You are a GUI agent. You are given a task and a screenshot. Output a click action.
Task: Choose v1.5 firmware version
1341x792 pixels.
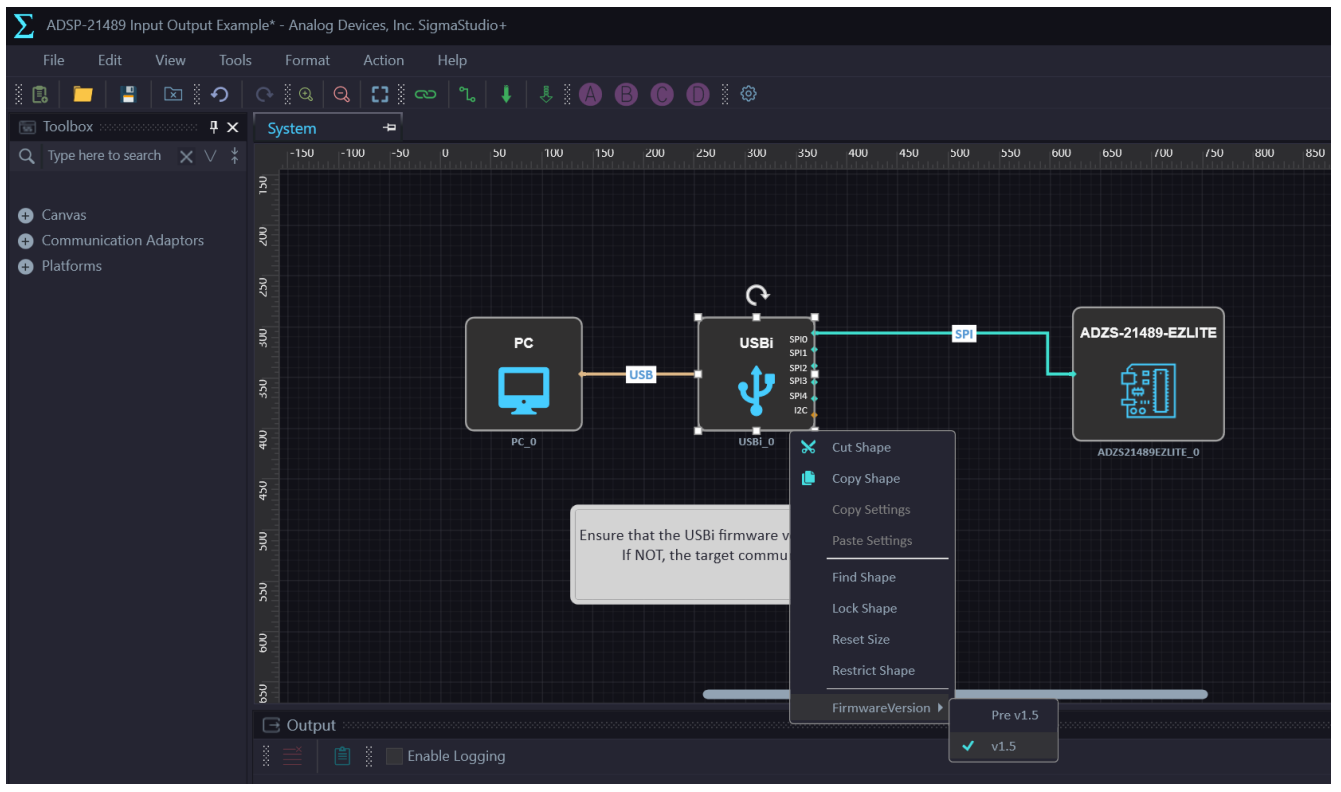(x=1003, y=746)
